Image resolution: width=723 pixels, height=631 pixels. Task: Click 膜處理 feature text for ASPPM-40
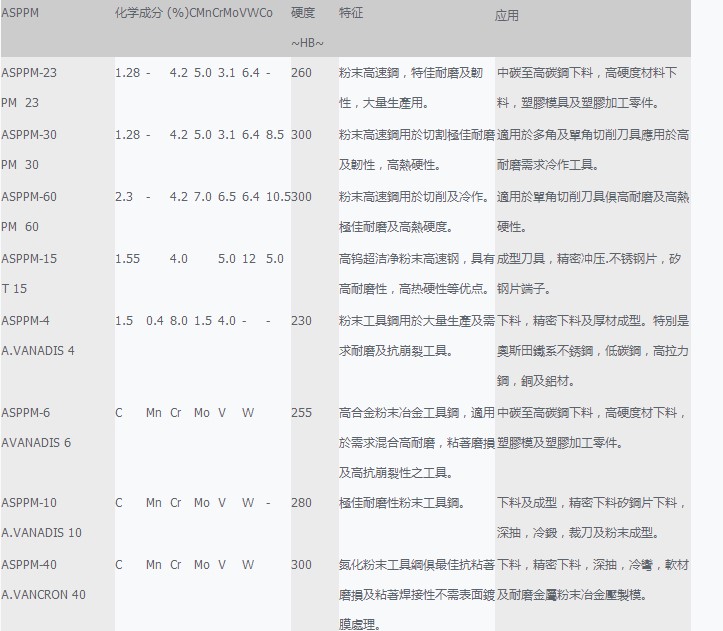point(360,625)
